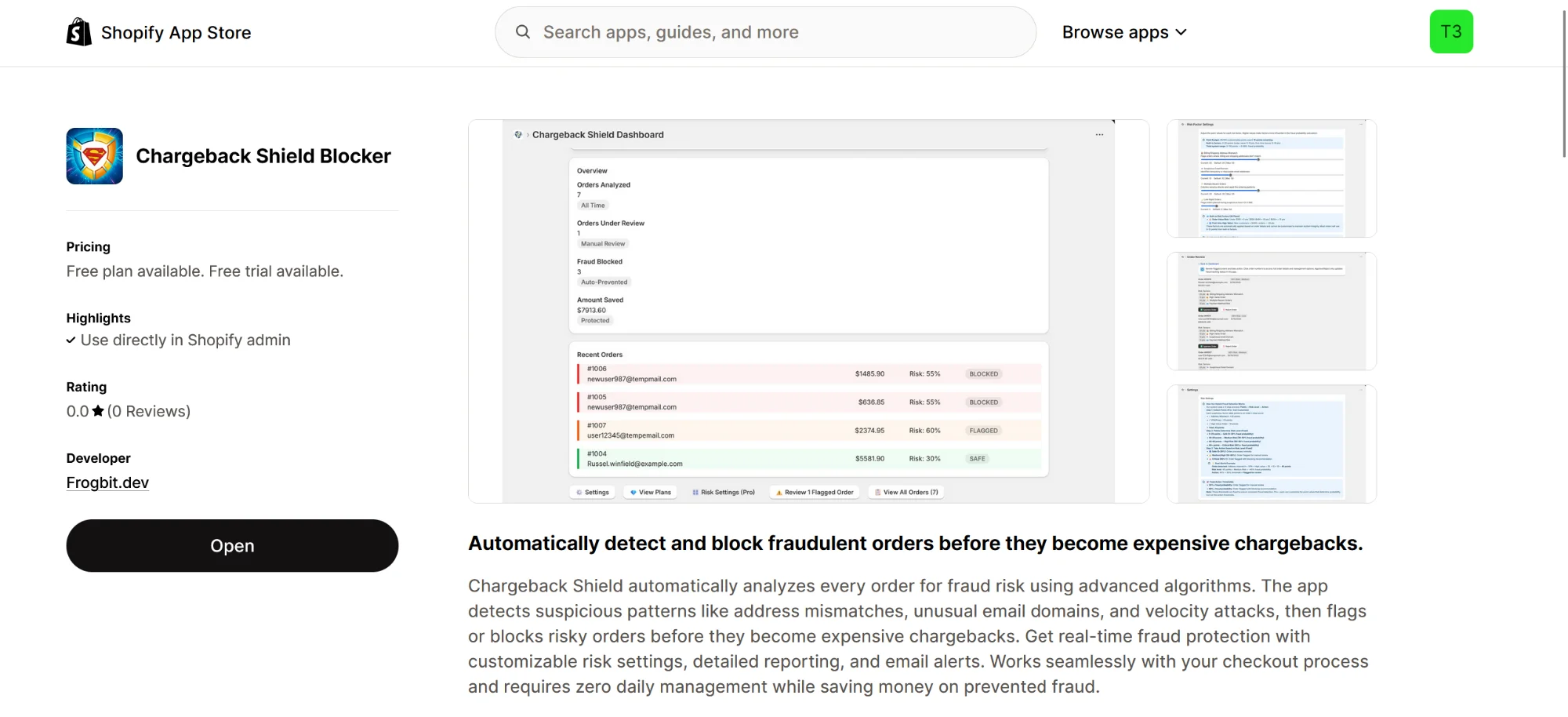Visit the Frogbit.dev developer link
The image size is (1568, 717).
coord(107,482)
